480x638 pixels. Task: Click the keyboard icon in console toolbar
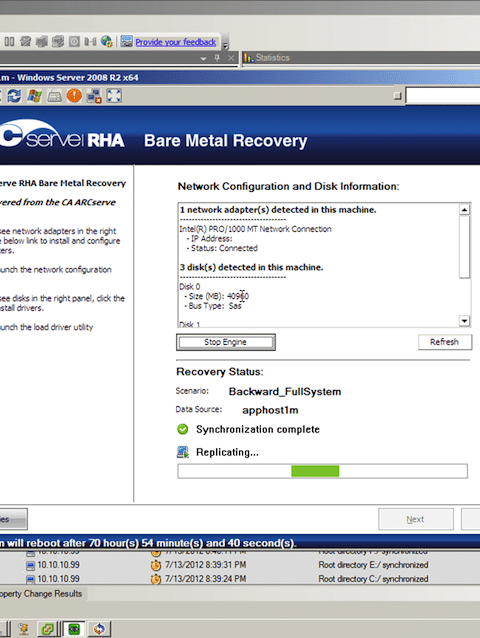[55, 97]
